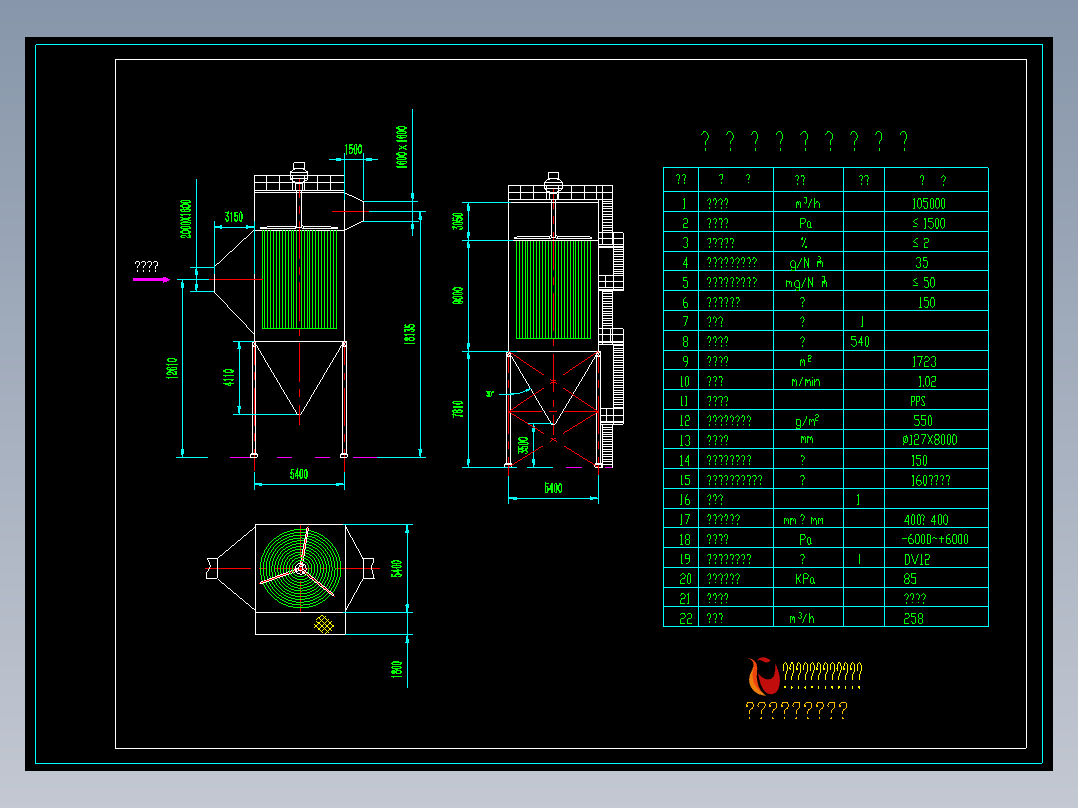Click the 3500 dimension near the hopper outlet
This screenshot has height=808, width=1078.
524,445
